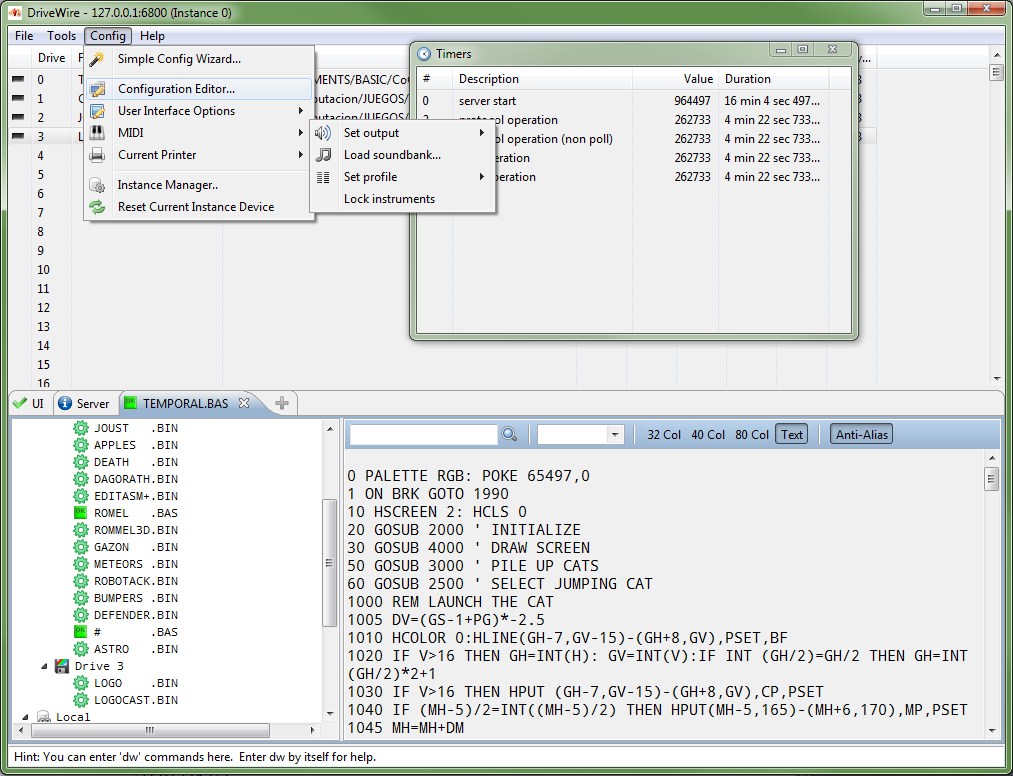
Task: Click the Load soundbank music note icon
Action: tap(323, 155)
